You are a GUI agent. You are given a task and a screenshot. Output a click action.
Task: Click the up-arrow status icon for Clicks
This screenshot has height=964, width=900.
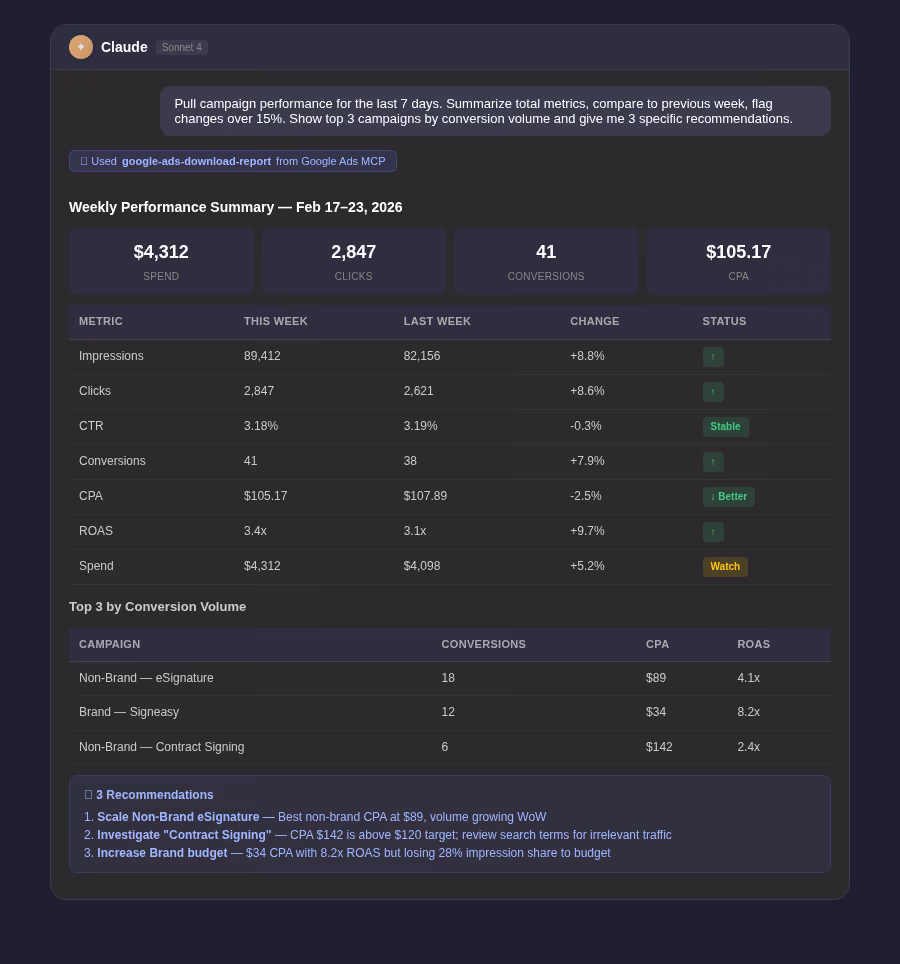[x=713, y=392]
